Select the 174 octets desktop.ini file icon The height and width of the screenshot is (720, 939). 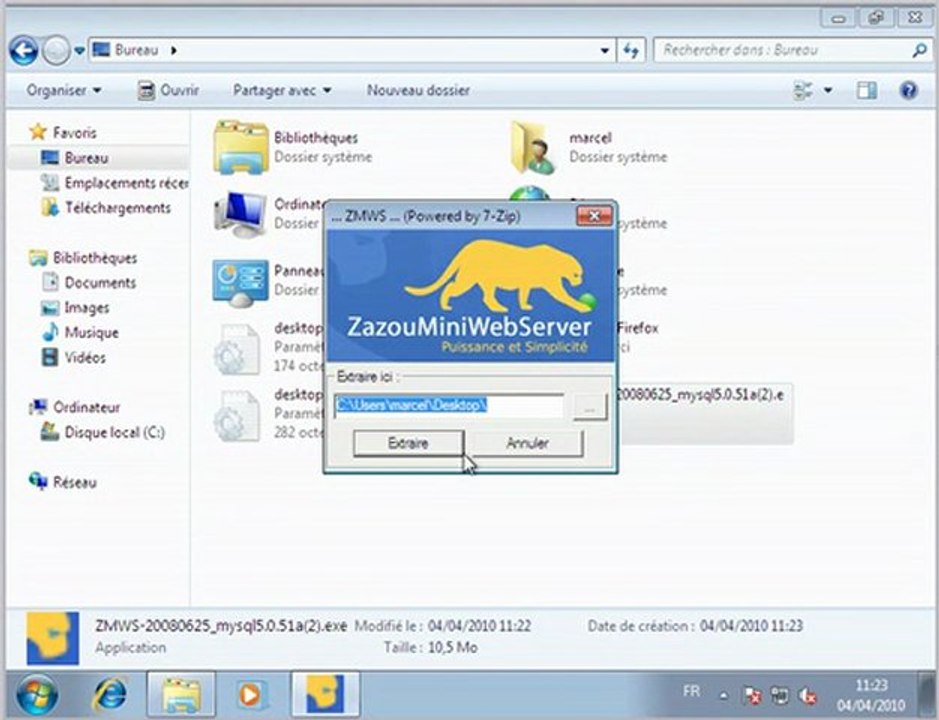(238, 349)
